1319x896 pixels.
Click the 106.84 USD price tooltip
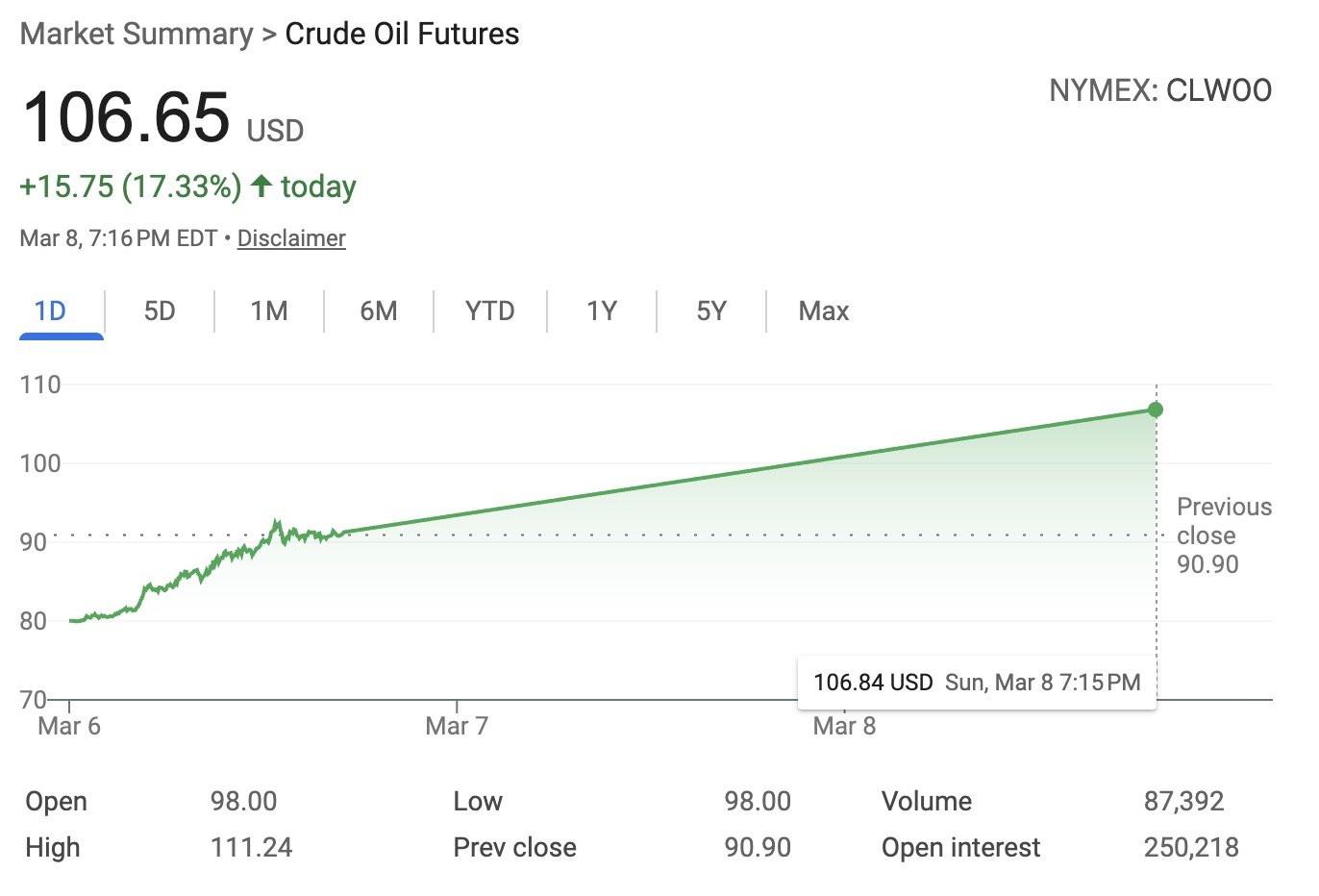pyautogui.click(x=977, y=682)
